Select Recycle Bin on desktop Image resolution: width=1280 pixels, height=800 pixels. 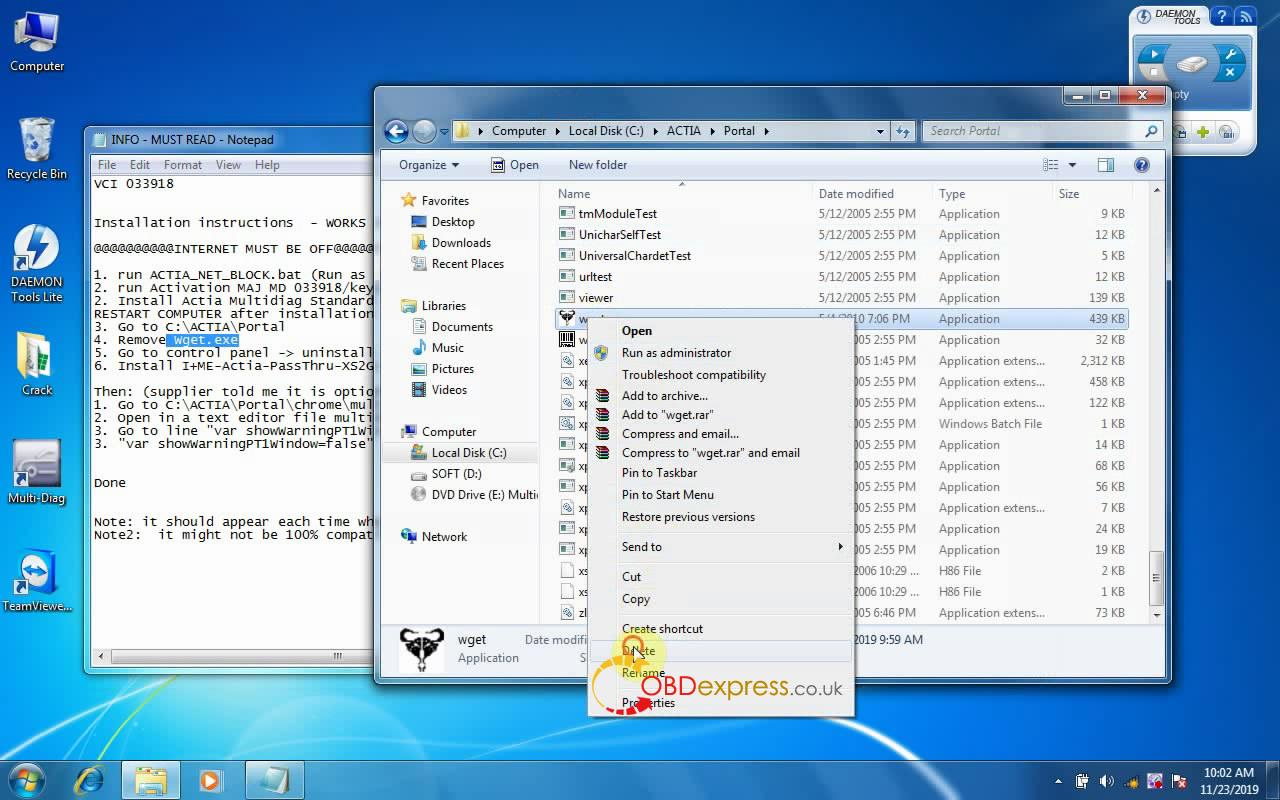point(37,148)
